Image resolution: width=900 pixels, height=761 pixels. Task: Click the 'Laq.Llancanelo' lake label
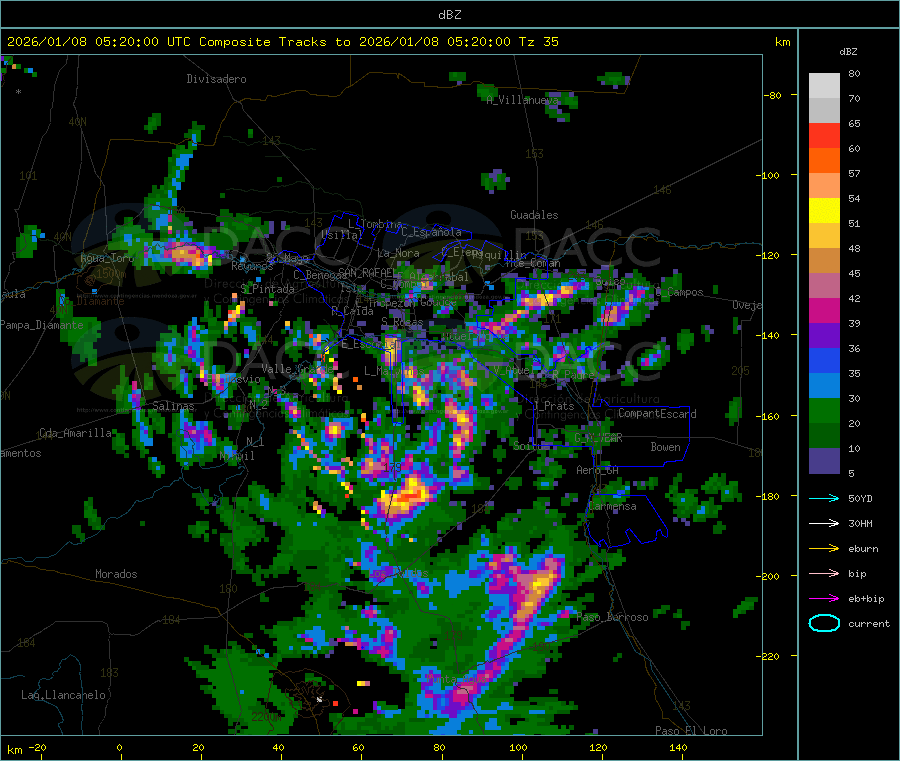point(63,695)
